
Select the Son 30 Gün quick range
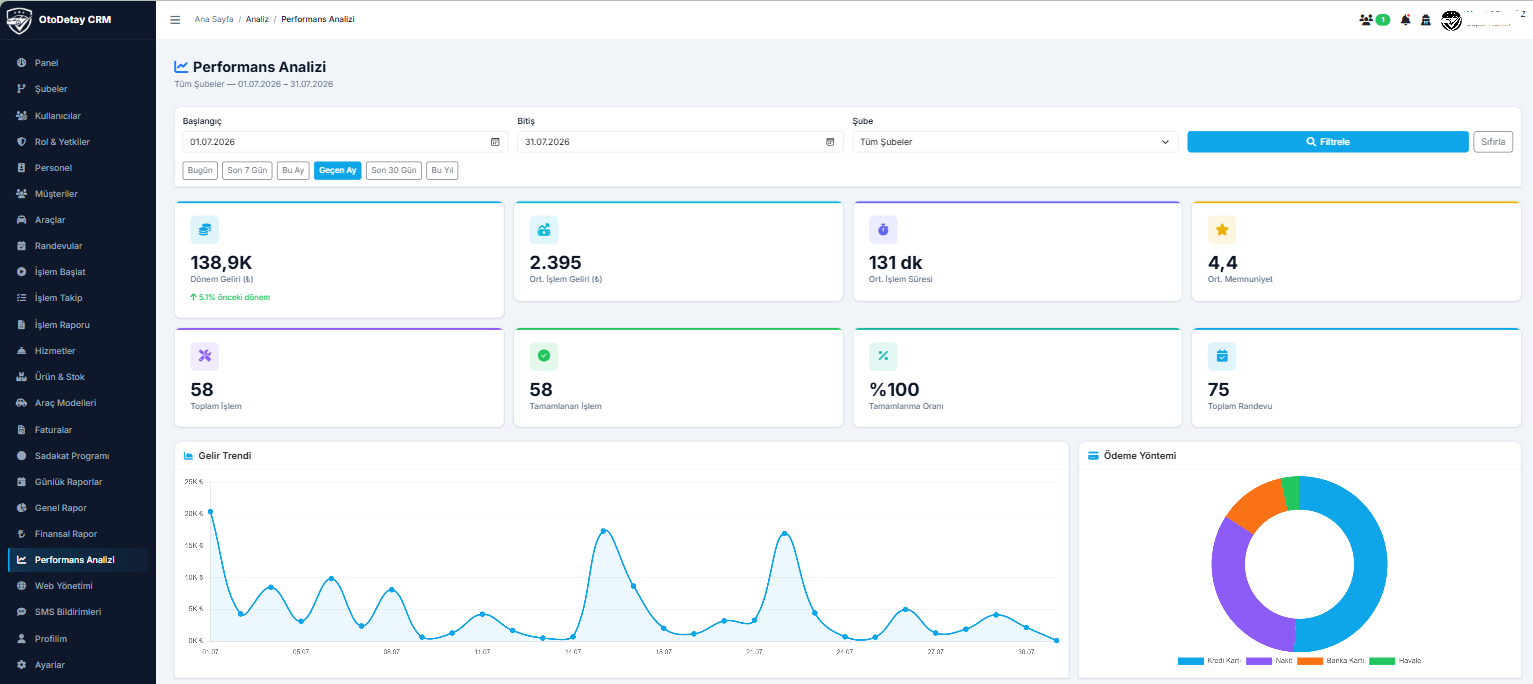pyautogui.click(x=394, y=170)
